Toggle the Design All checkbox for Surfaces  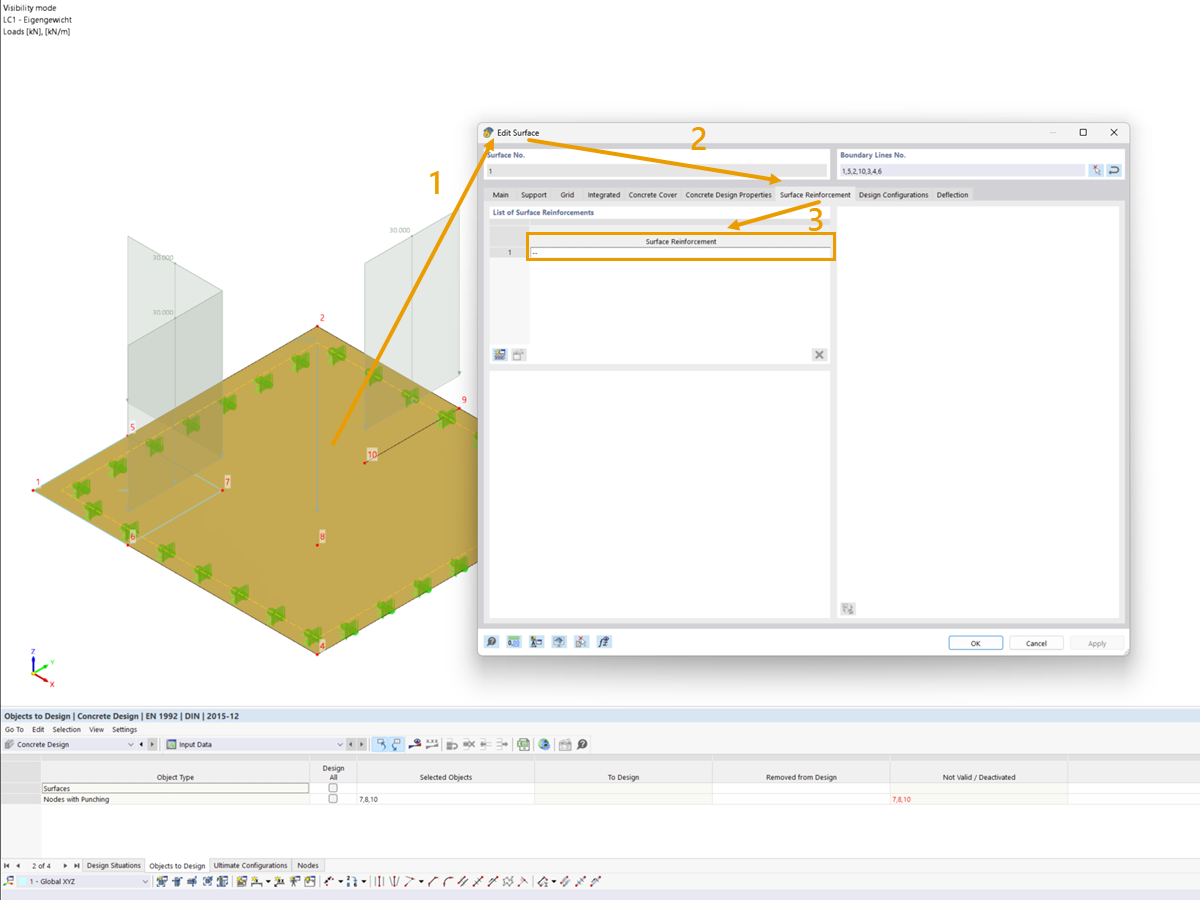pyautogui.click(x=333, y=788)
